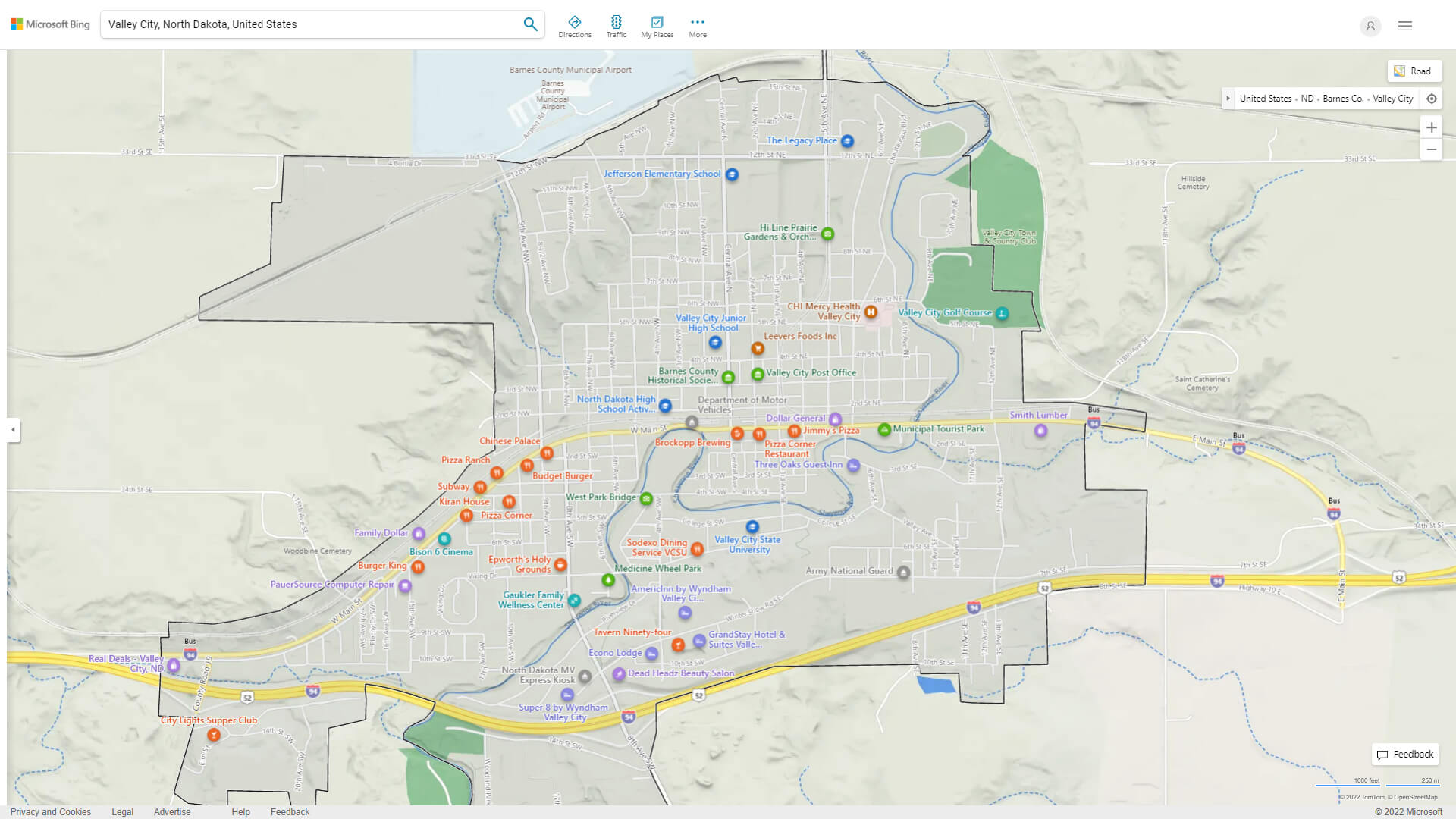The height and width of the screenshot is (819, 1456).
Task: Open My Places
Action: [657, 25]
